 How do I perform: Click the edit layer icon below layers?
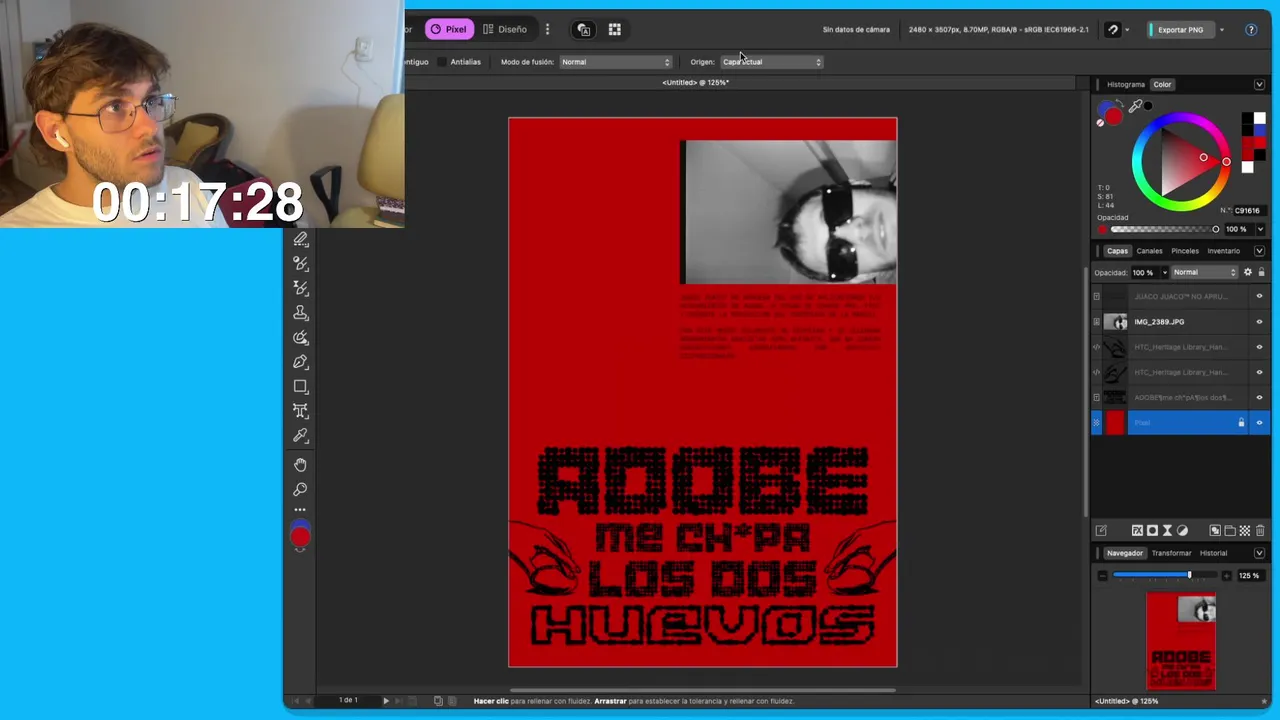pos(1101,531)
